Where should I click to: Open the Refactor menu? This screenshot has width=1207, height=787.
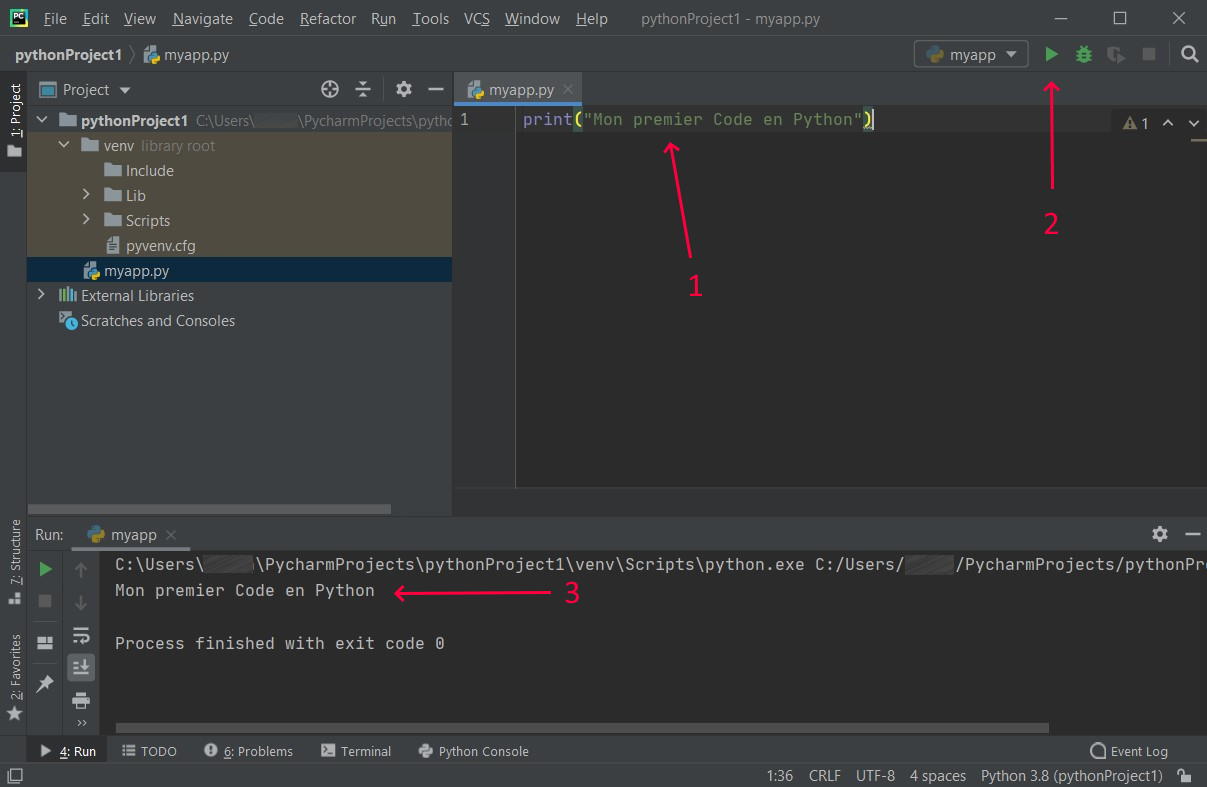pyautogui.click(x=327, y=18)
